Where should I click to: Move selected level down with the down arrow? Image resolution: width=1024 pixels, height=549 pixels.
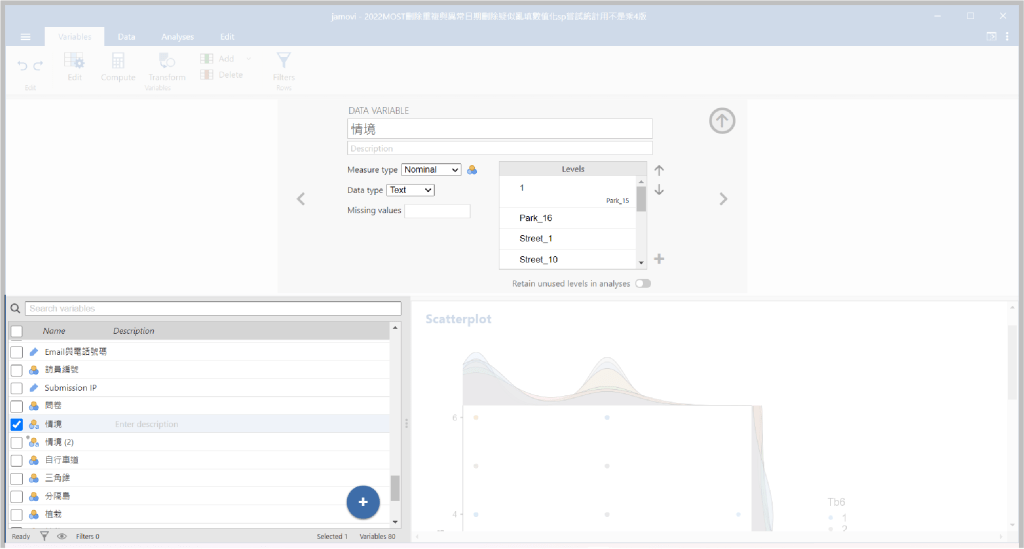point(659,190)
